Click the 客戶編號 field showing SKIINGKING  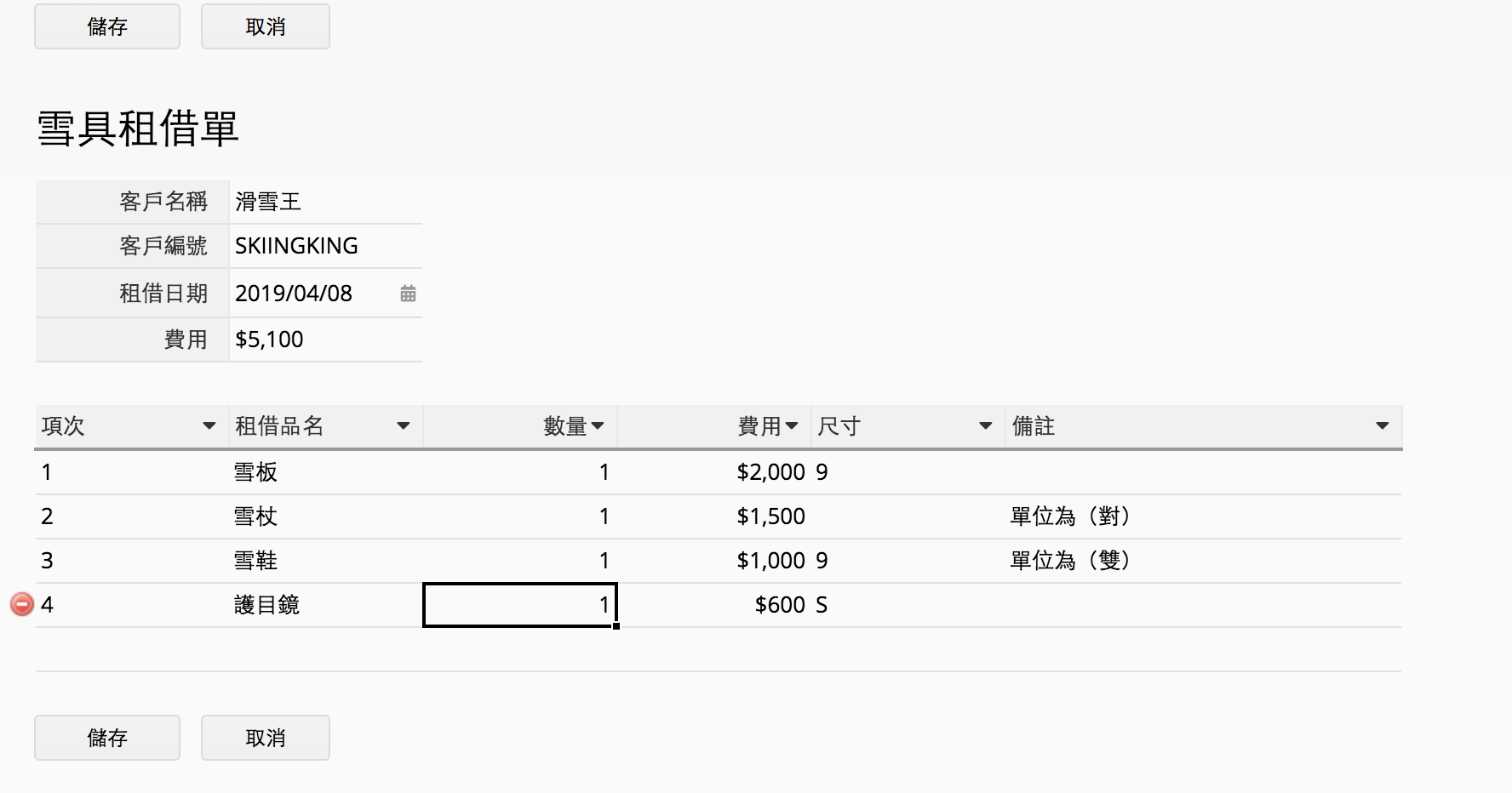tap(324, 246)
